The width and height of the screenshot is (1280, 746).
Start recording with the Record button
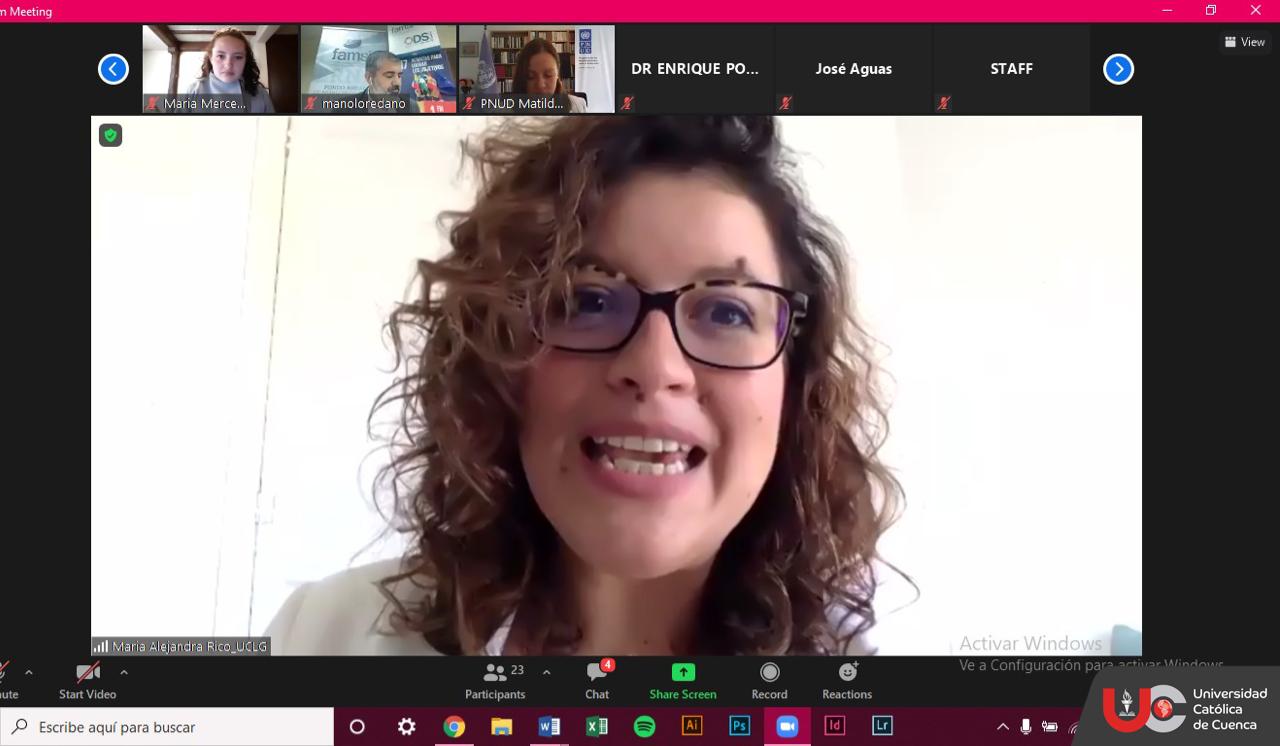click(x=769, y=681)
